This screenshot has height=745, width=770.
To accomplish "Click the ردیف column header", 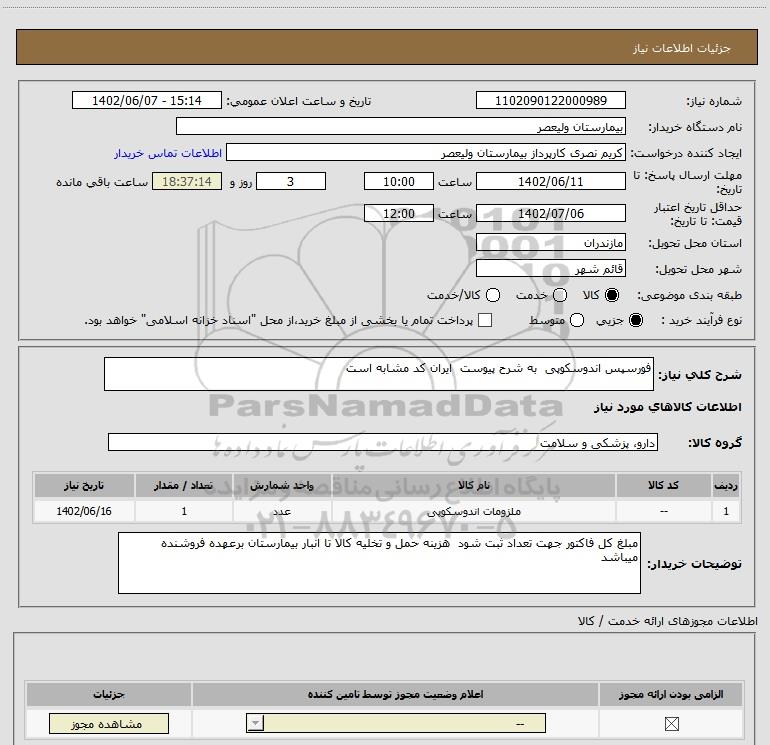I will point(726,485).
